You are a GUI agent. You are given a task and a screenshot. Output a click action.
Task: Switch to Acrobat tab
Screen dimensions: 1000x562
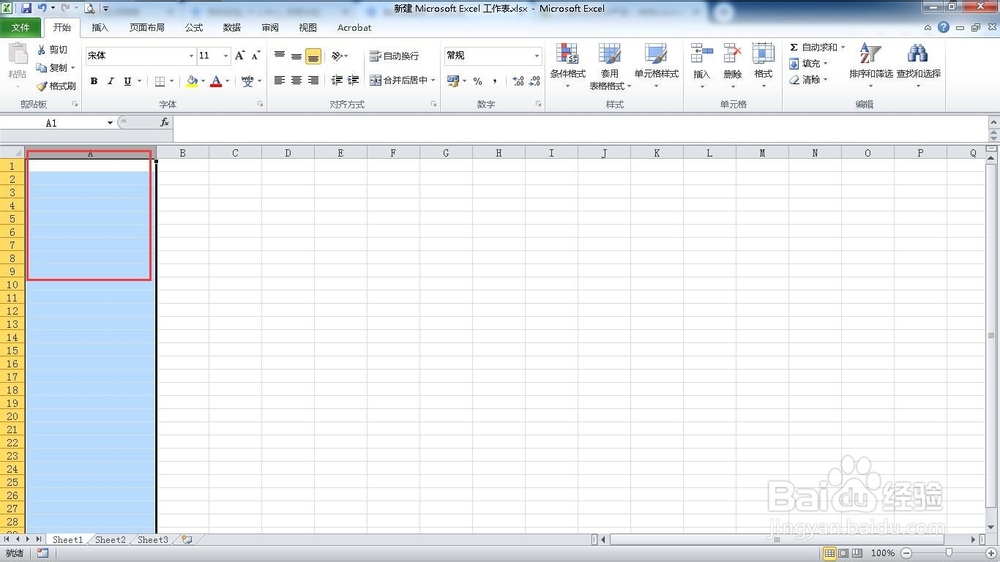(354, 27)
